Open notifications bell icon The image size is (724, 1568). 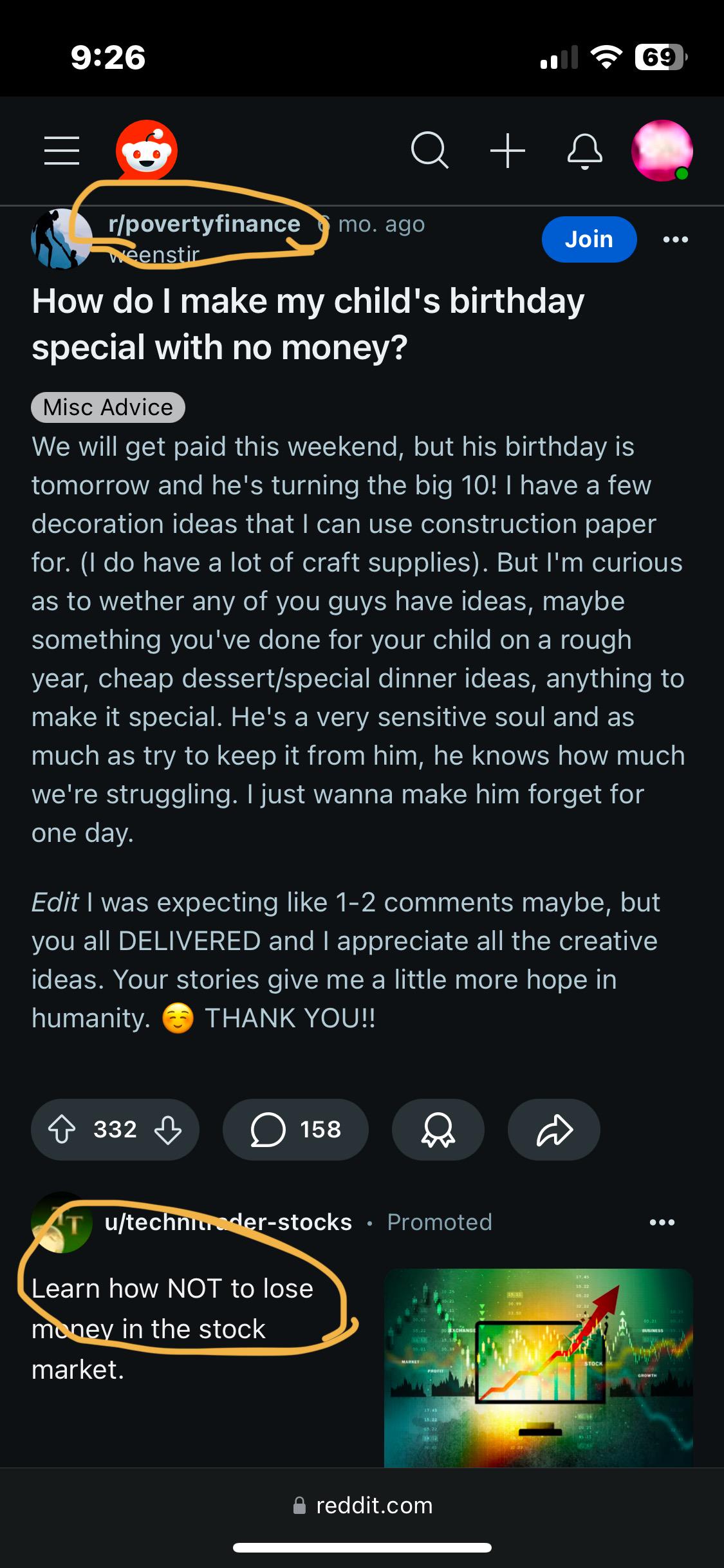click(x=585, y=152)
